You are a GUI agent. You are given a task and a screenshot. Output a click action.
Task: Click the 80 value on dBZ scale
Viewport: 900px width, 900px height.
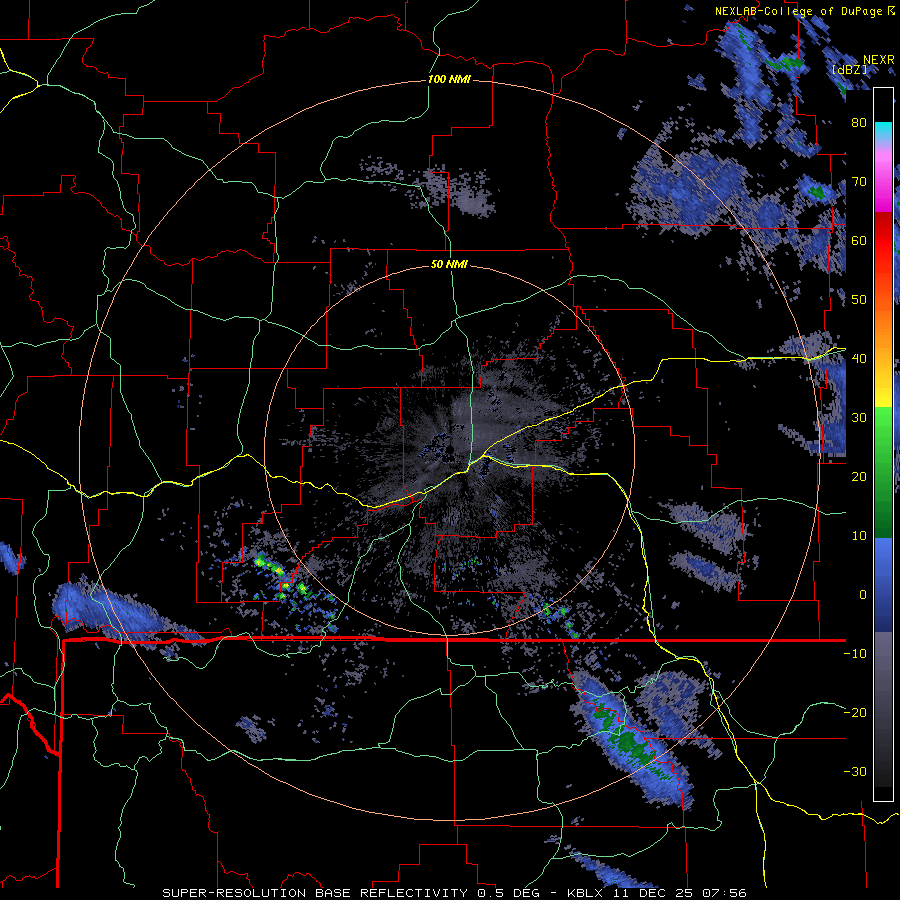coord(859,123)
